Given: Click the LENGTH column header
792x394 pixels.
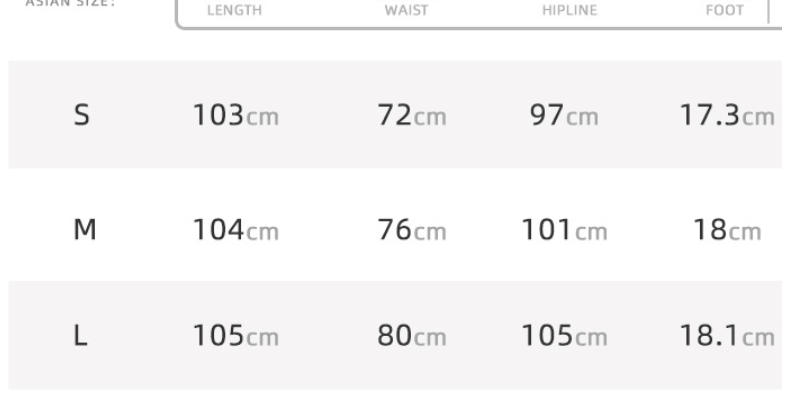Looking at the screenshot, I should 234,10.
